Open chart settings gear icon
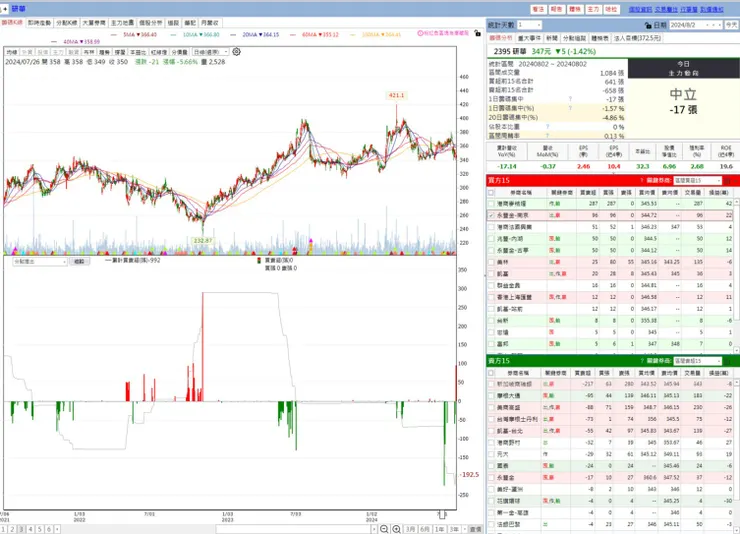Screen dimensions: 740x534 236,51
